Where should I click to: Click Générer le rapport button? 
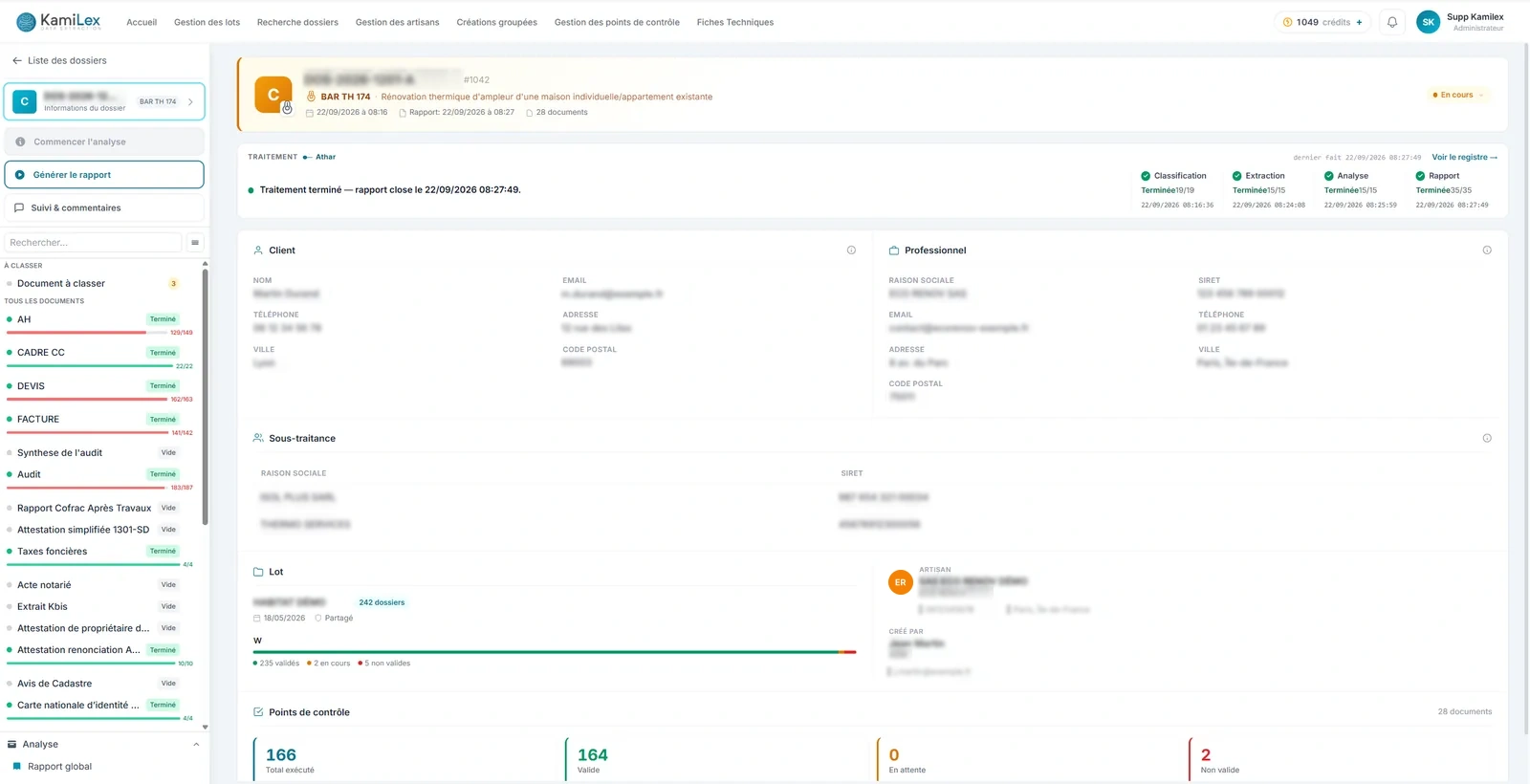104,175
